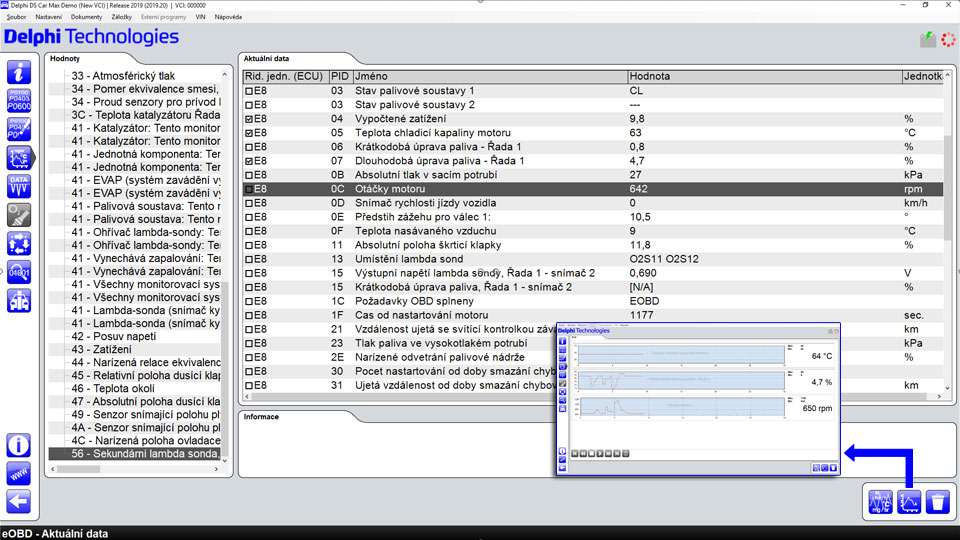Toggle the Otáčky motoru checkbox
Screen dimensions: 960x540
(249, 189)
